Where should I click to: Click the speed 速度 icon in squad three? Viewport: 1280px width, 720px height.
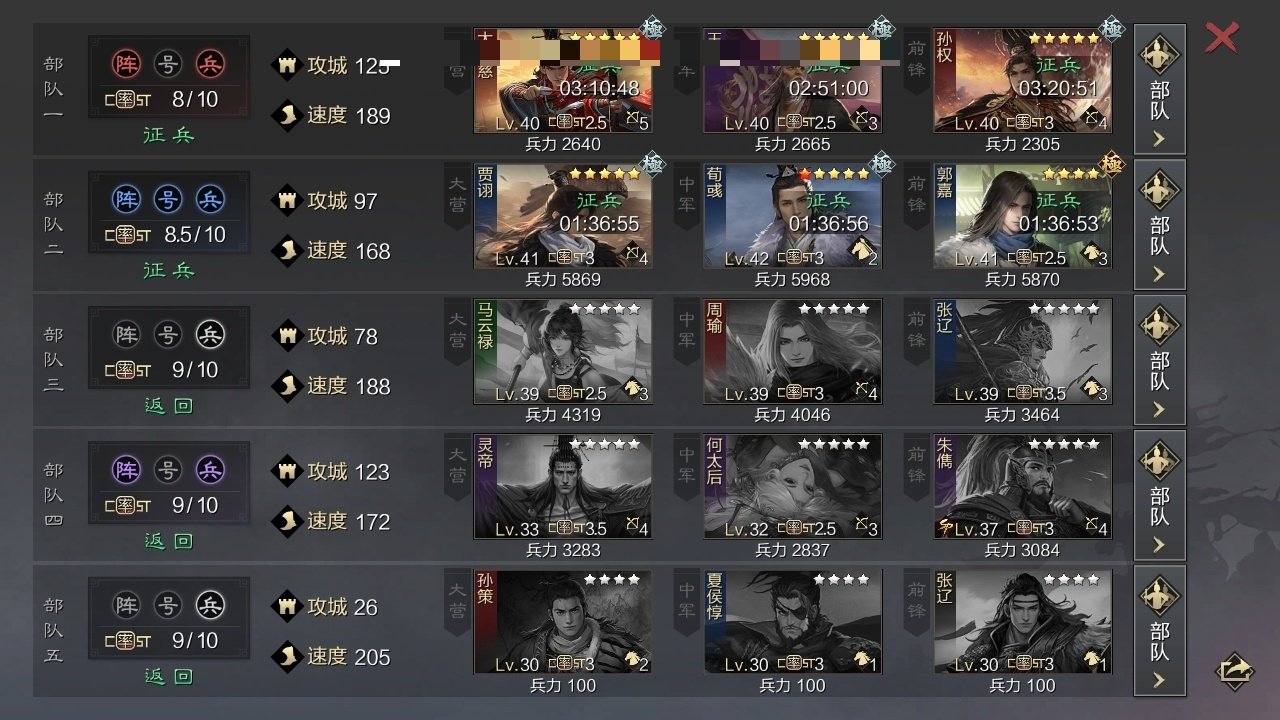click(288, 385)
